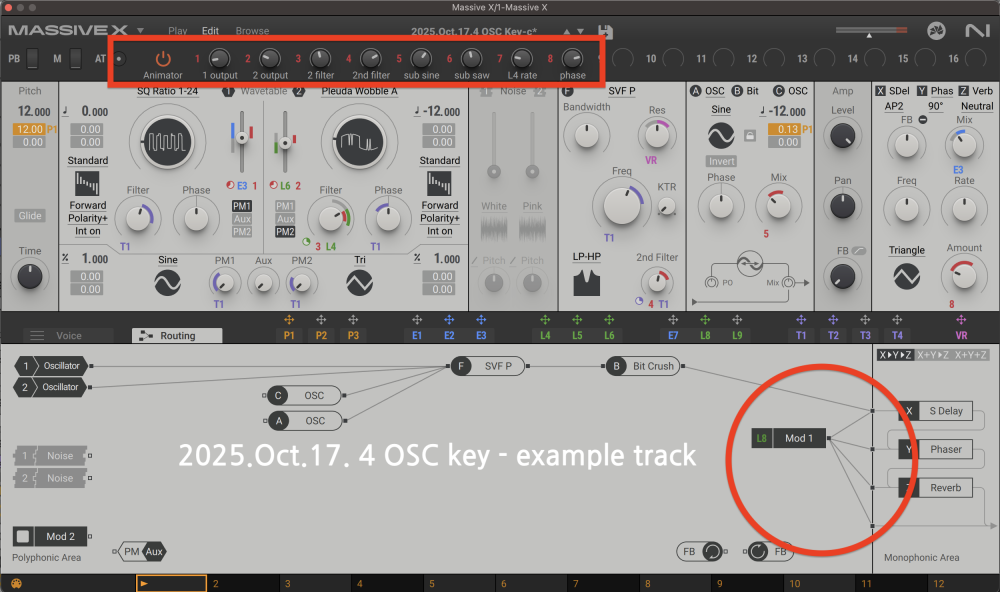1000x592 pixels.
Task: Click the amber play marker in timeline slot 1
Action: [144, 583]
